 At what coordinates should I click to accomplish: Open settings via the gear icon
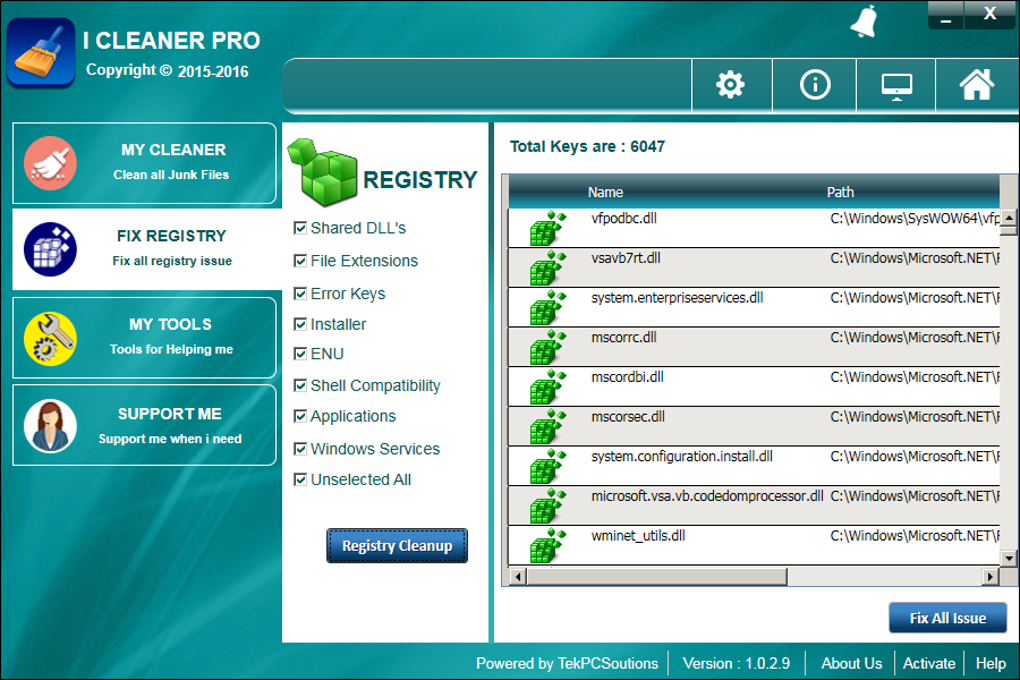731,85
